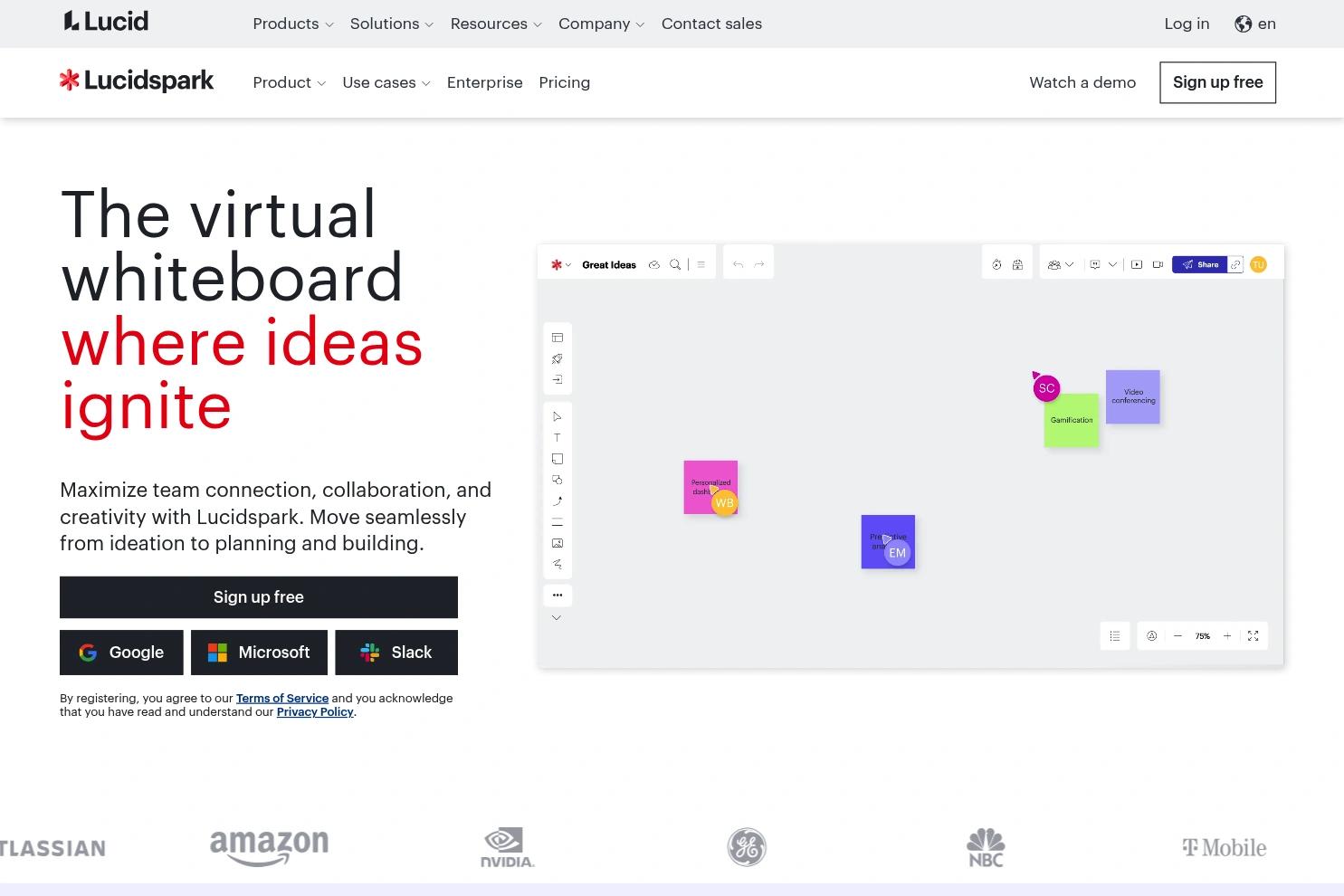Click the blue Share button
Screen dimensions: 1344x896
coord(1200,264)
